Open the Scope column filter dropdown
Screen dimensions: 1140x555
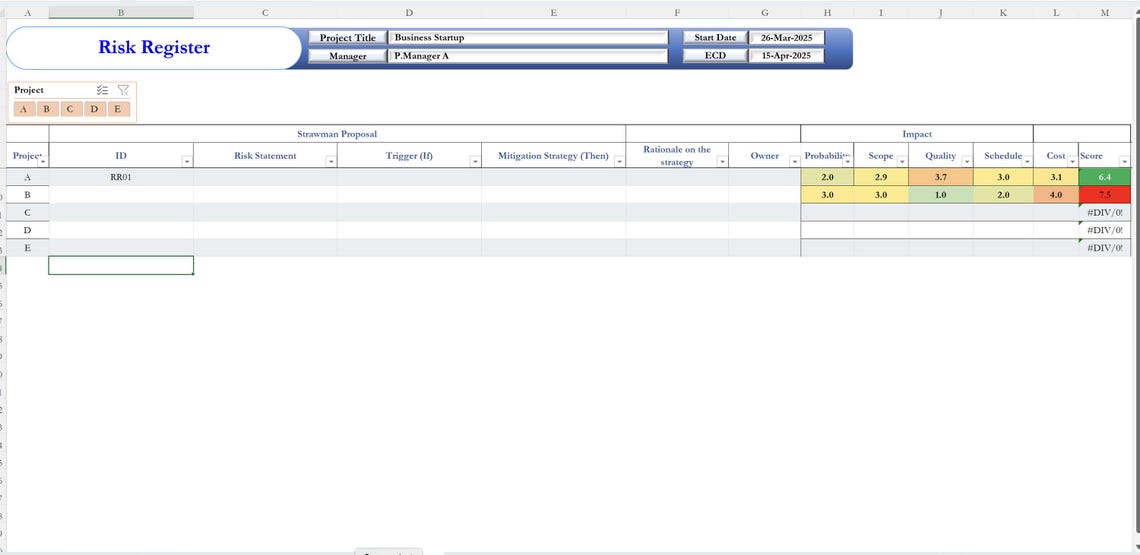902,161
